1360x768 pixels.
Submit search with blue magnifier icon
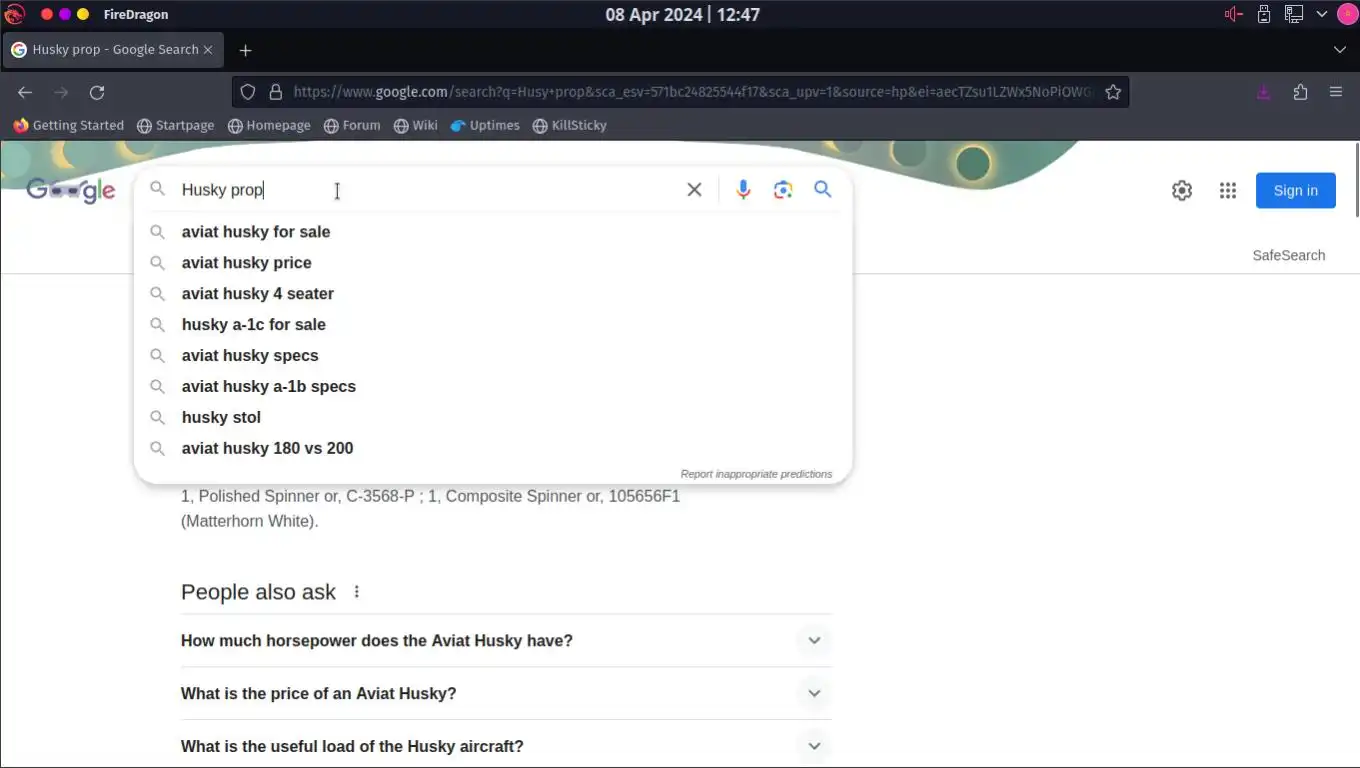coord(823,189)
